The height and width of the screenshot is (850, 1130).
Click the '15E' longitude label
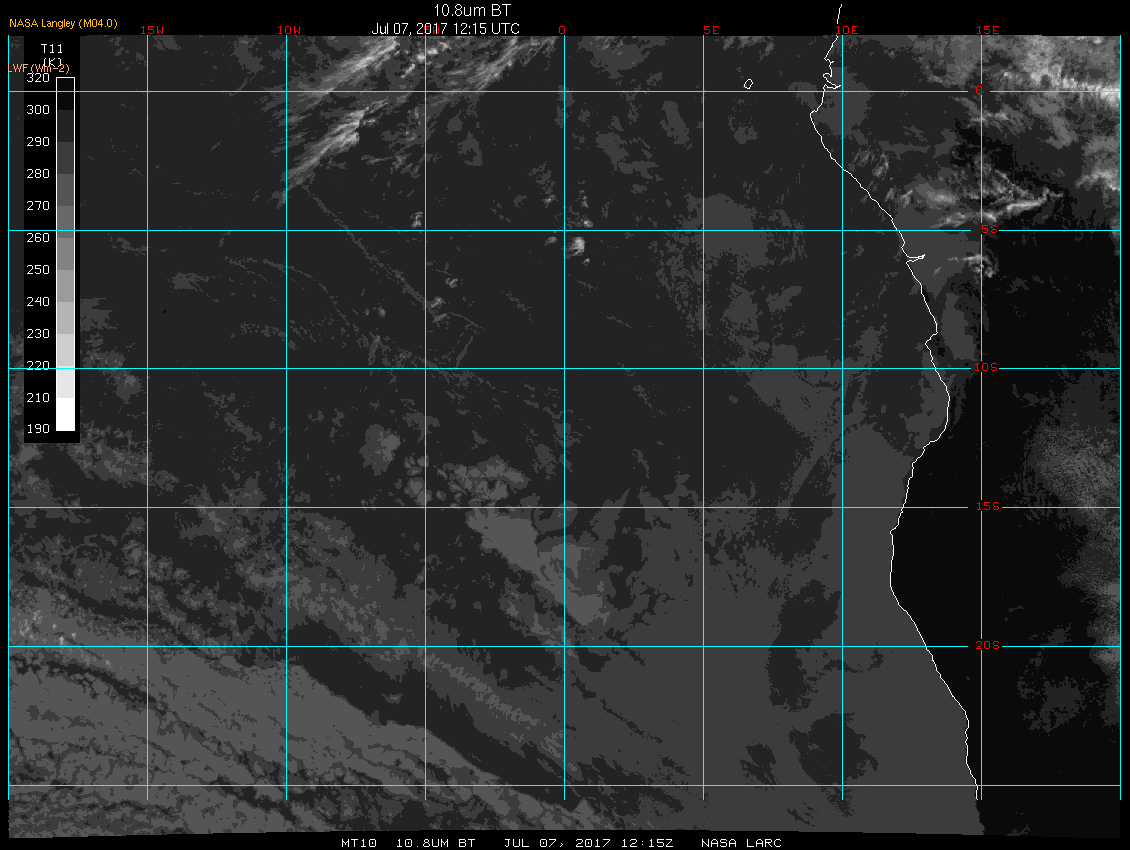point(988,30)
